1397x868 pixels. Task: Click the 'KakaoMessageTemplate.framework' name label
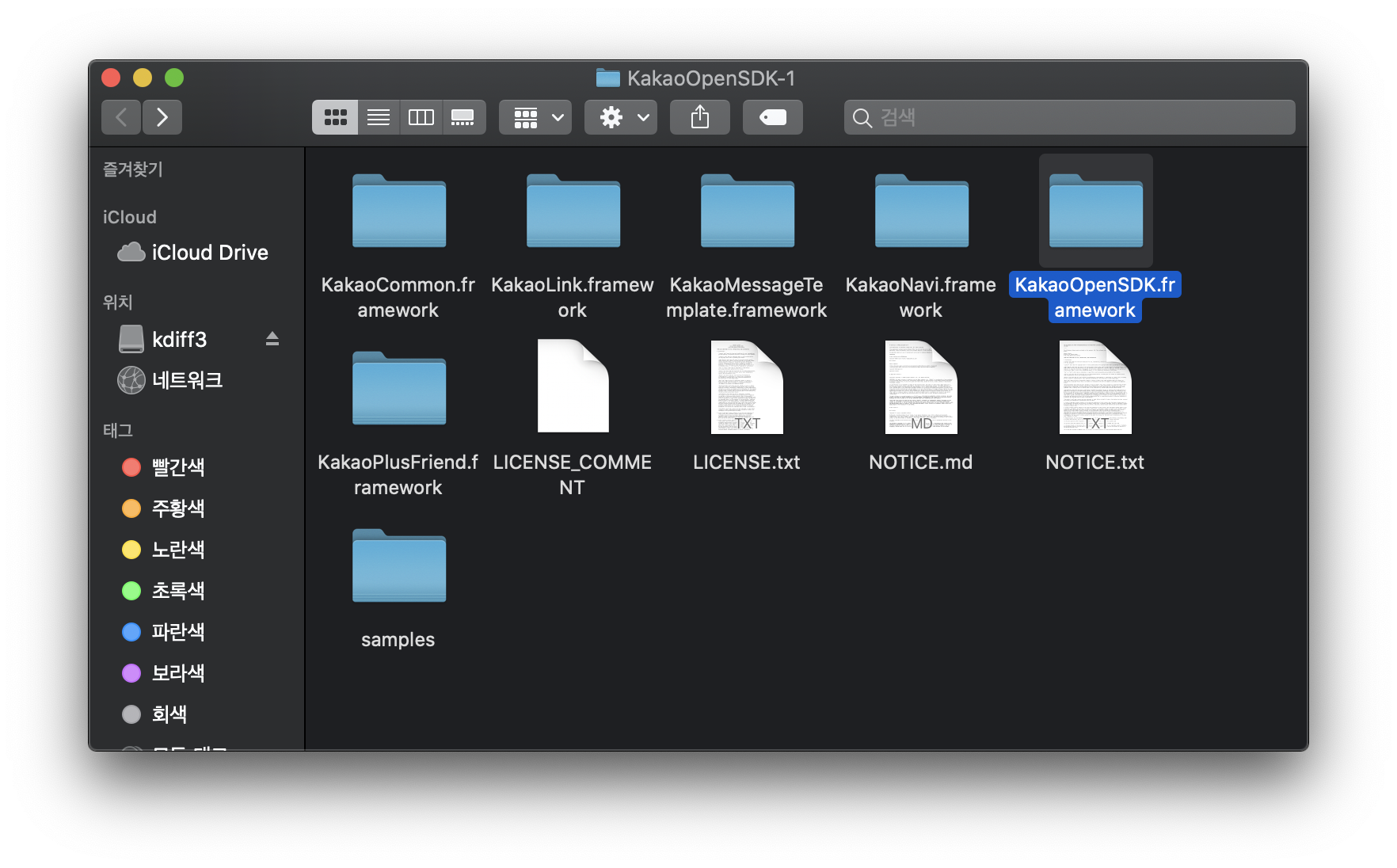pyautogui.click(x=747, y=298)
